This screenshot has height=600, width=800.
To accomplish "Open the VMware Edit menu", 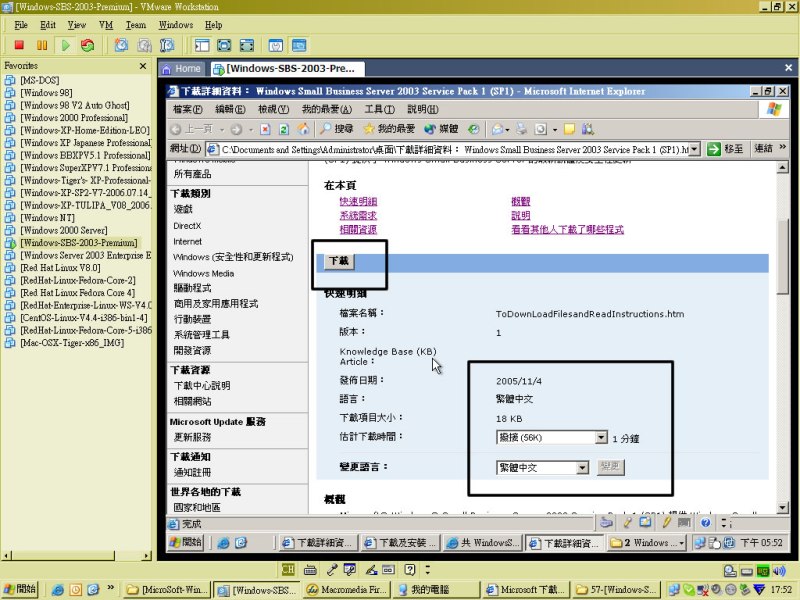I will (x=48, y=25).
